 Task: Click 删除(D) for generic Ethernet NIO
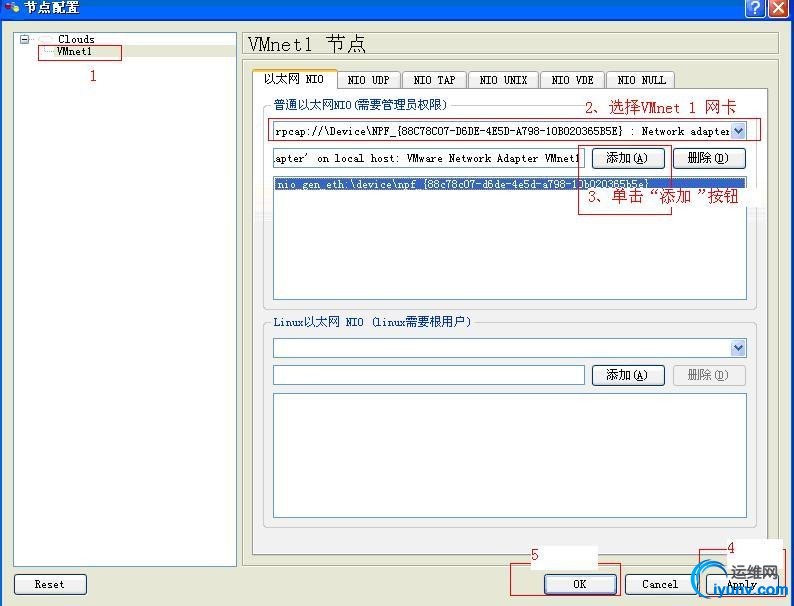point(709,158)
